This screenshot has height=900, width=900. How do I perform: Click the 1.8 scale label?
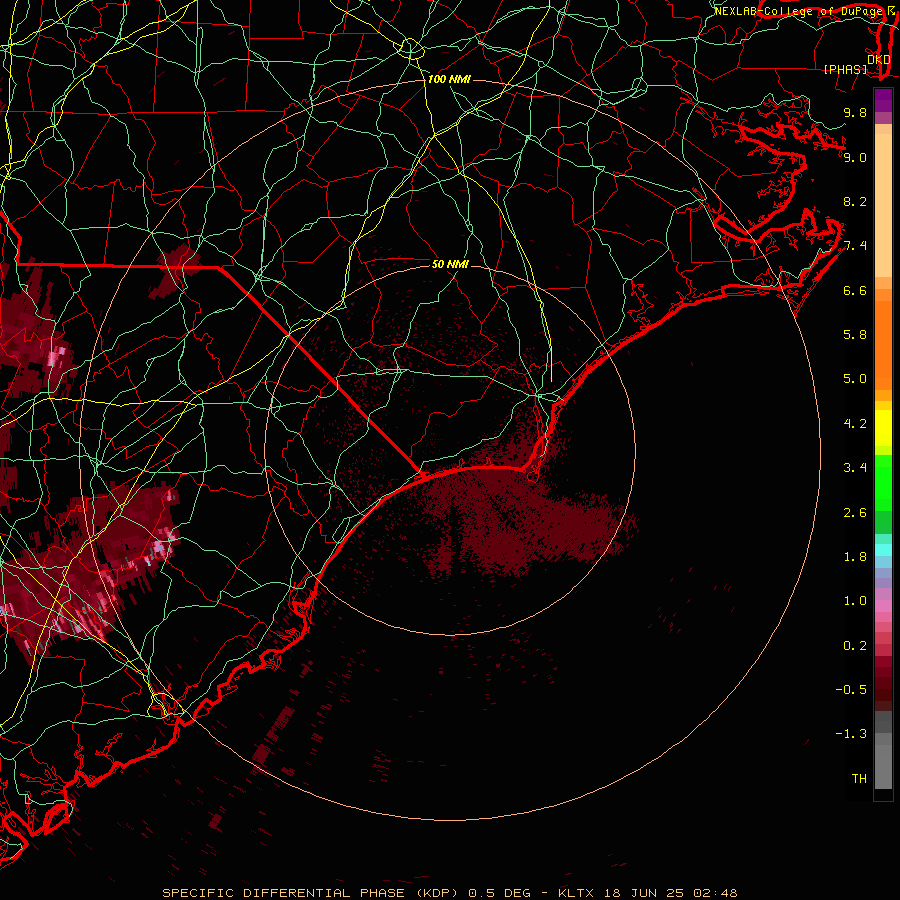(855, 557)
